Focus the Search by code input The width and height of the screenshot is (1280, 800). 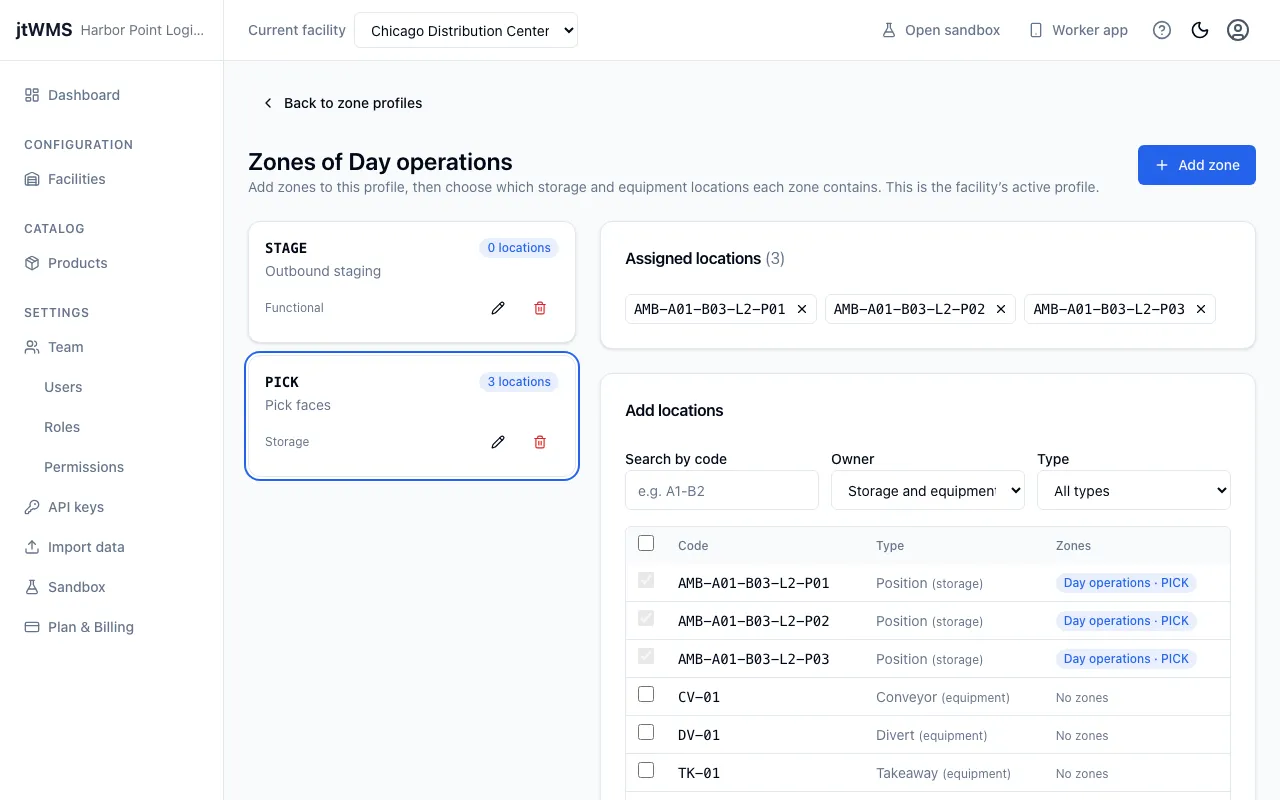[x=722, y=491]
